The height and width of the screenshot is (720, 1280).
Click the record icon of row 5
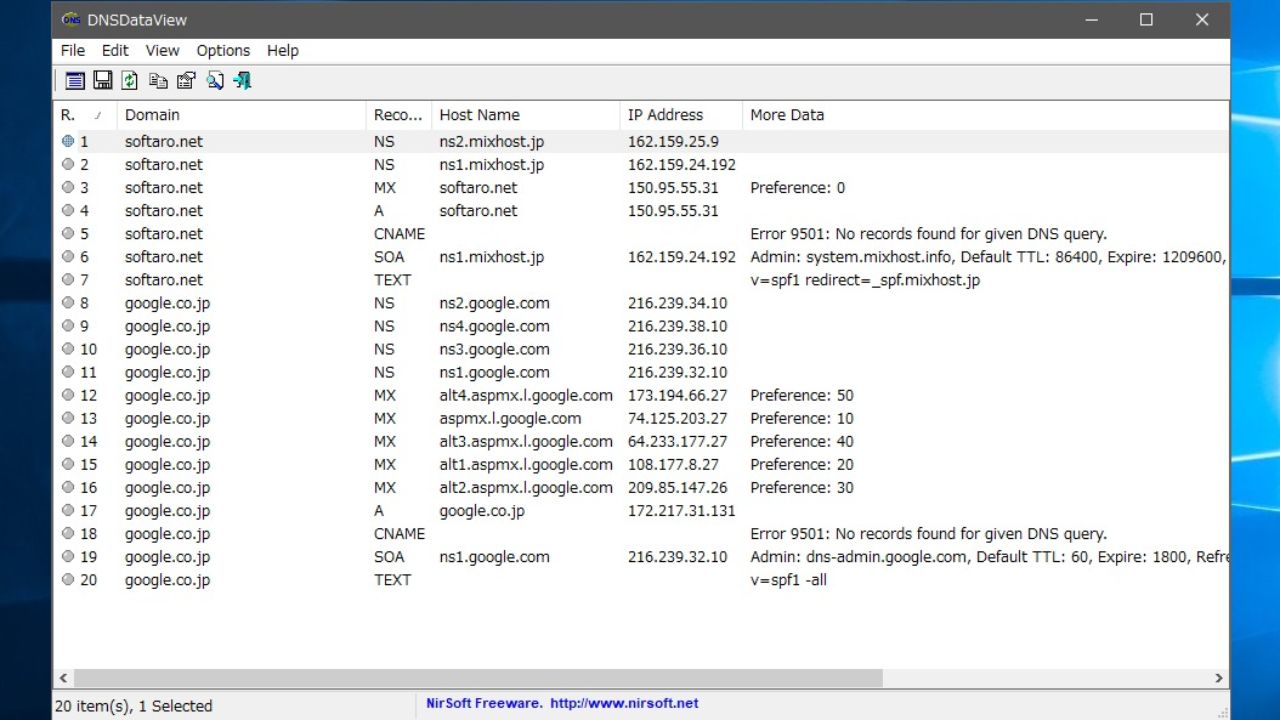pyautogui.click(x=68, y=234)
